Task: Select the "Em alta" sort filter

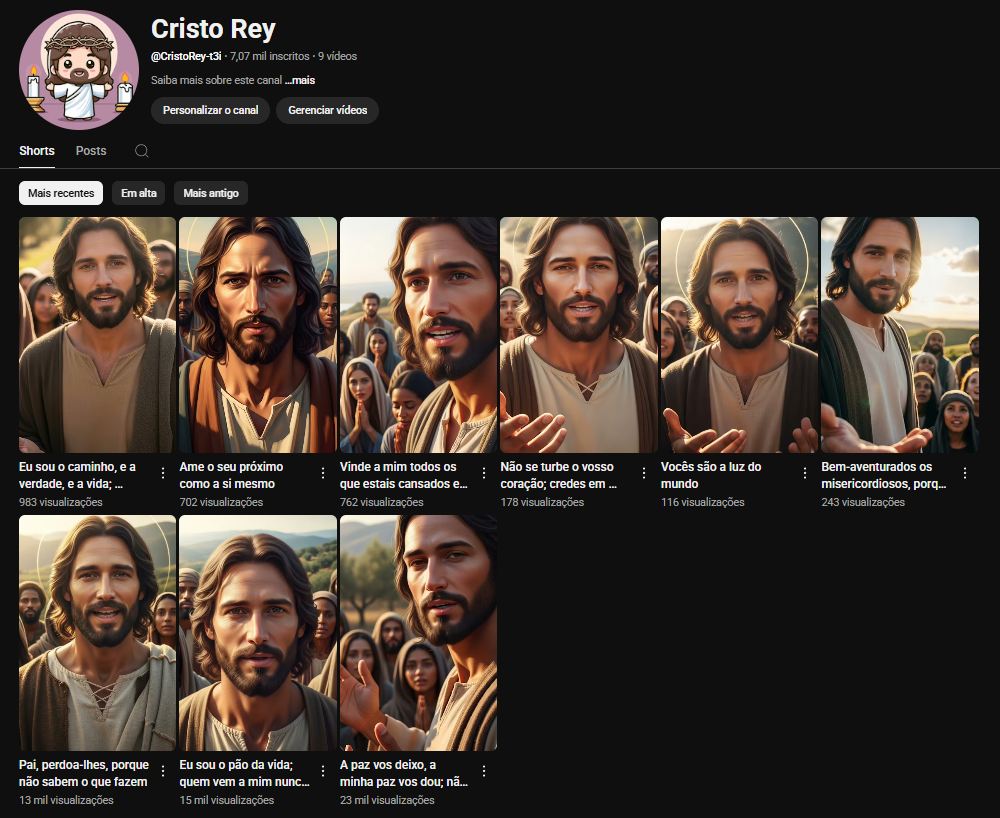Action: [x=139, y=193]
